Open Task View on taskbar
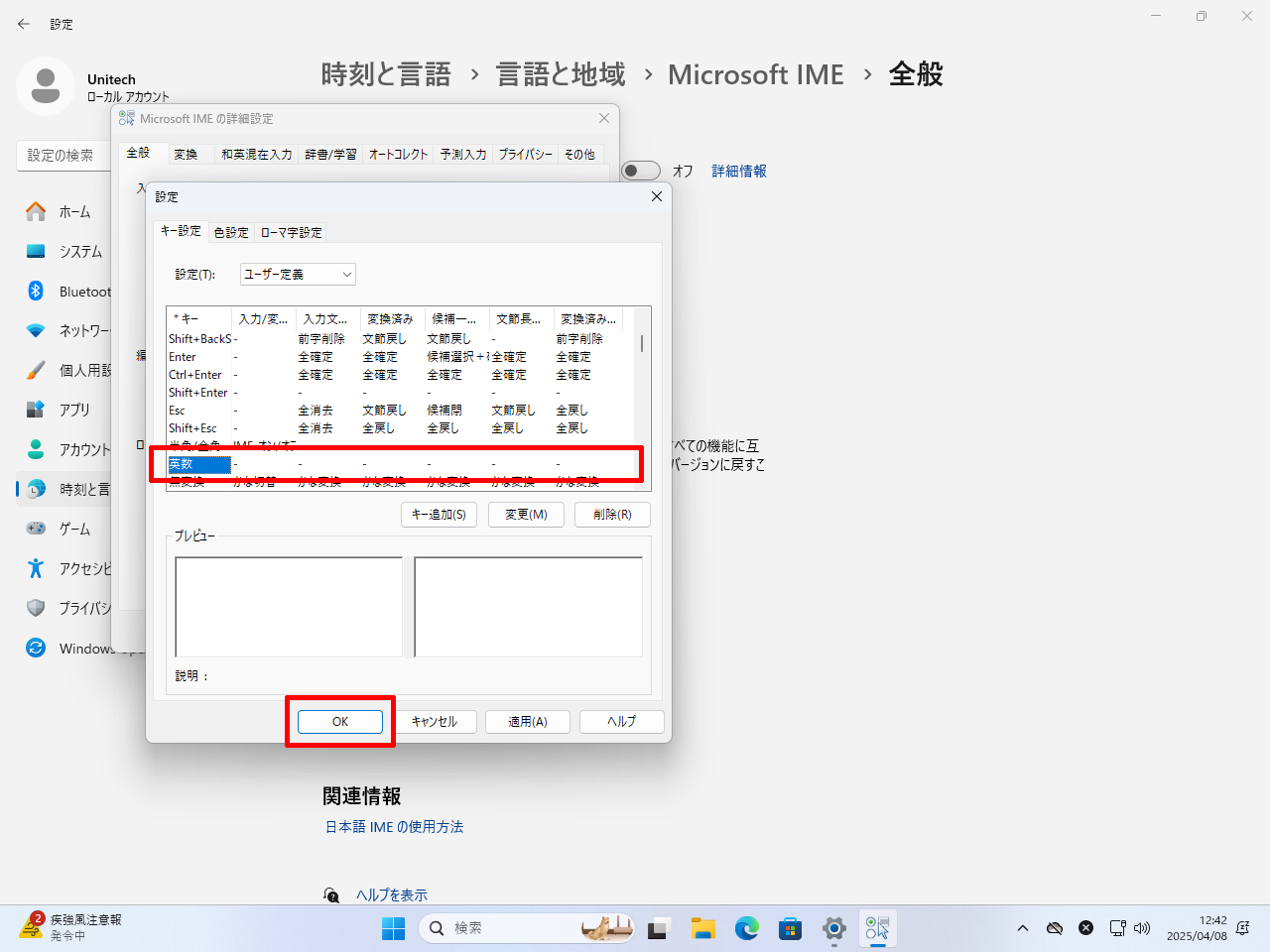Viewport: 1270px width, 952px height. click(659, 928)
